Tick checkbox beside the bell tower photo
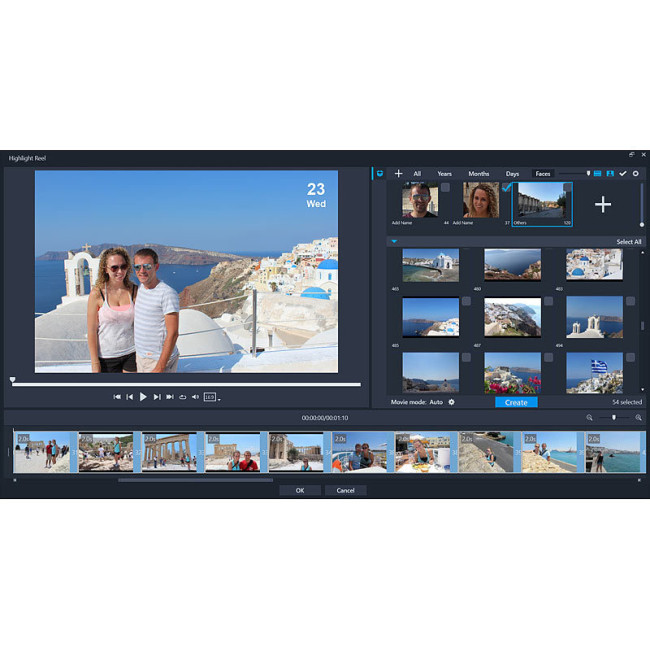The height and width of the screenshot is (650, 650). click(630, 301)
